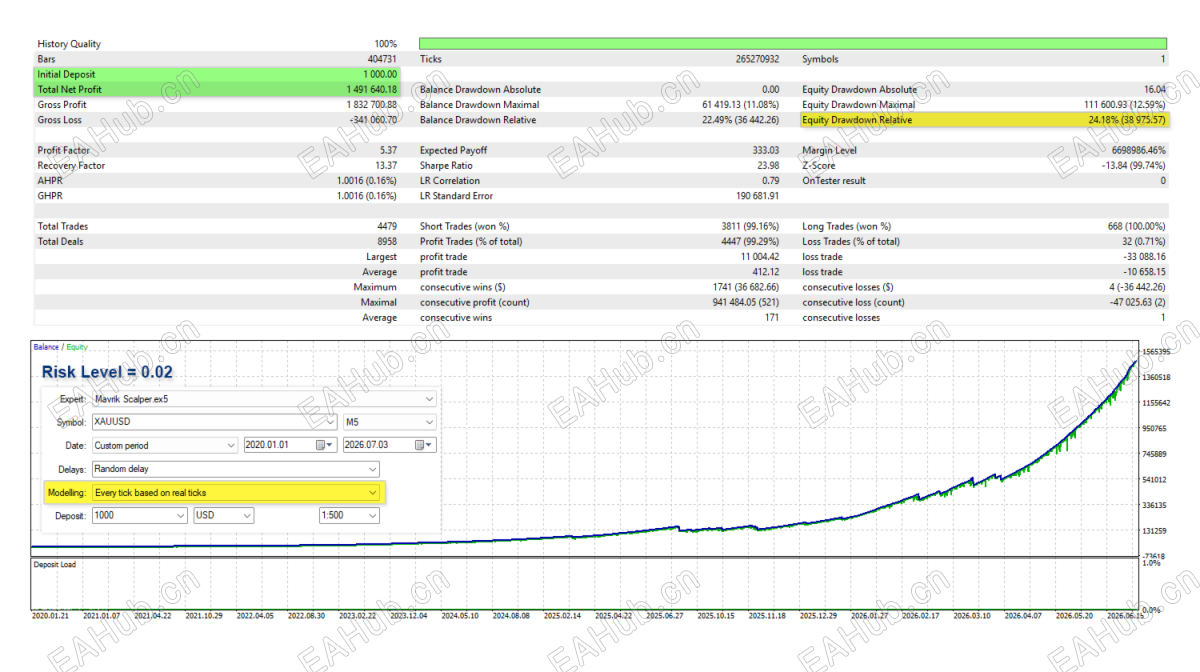
Task: Click average loss trade value -10 658.15
Action: 1146,272
